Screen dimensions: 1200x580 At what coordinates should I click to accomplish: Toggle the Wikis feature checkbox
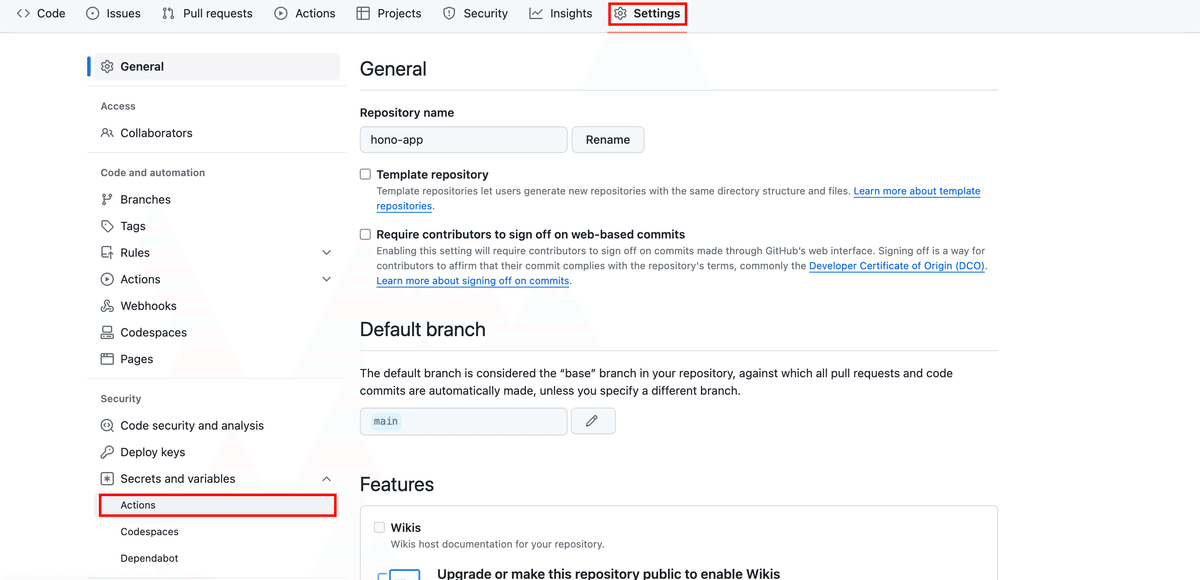point(379,527)
